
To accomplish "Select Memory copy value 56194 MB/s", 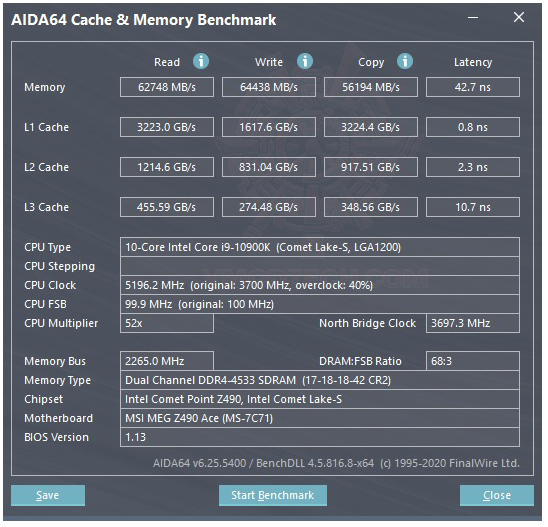I will coord(372,87).
